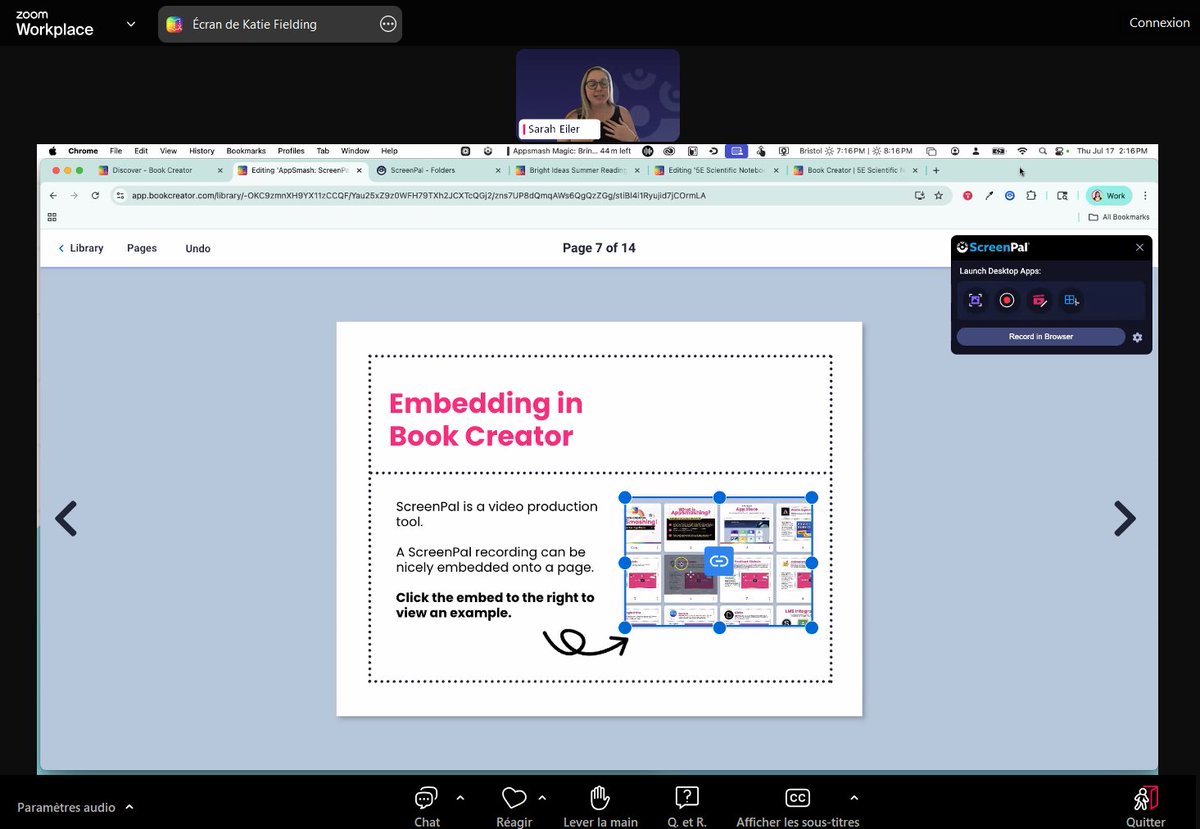Close the ScreenPal extension popup
The height and width of the screenshot is (829, 1200).
pos(1139,247)
